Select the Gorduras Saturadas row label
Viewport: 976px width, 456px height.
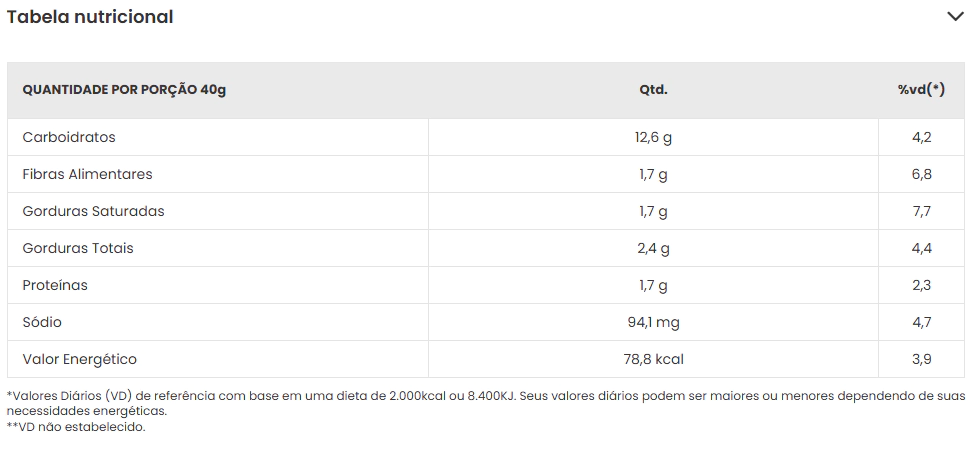point(93,211)
